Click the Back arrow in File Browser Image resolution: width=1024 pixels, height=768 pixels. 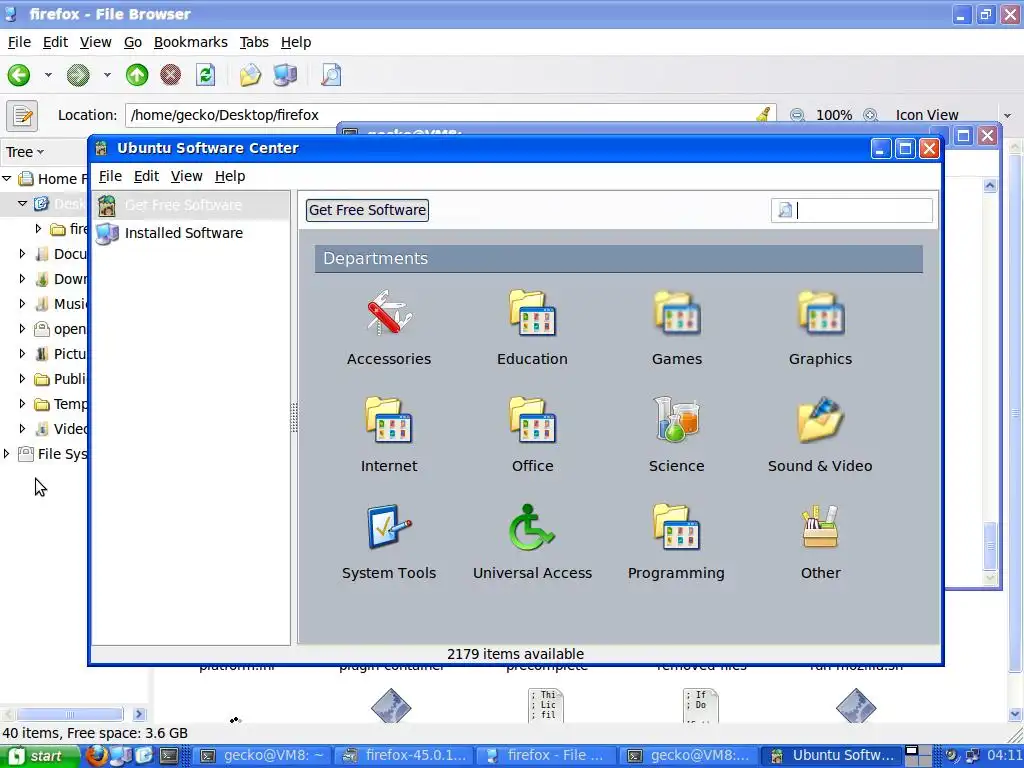[x=19, y=75]
